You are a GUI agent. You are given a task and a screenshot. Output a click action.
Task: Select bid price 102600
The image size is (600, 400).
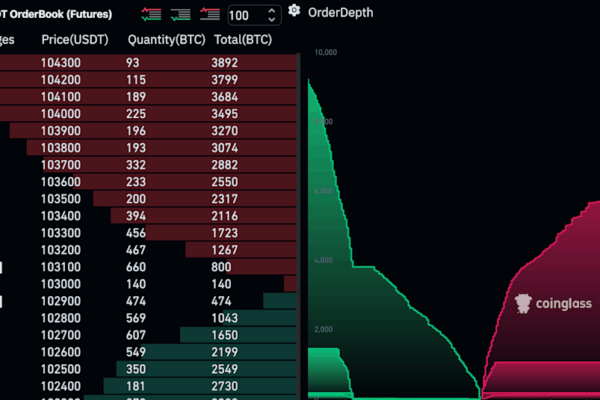(x=61, y=352)
